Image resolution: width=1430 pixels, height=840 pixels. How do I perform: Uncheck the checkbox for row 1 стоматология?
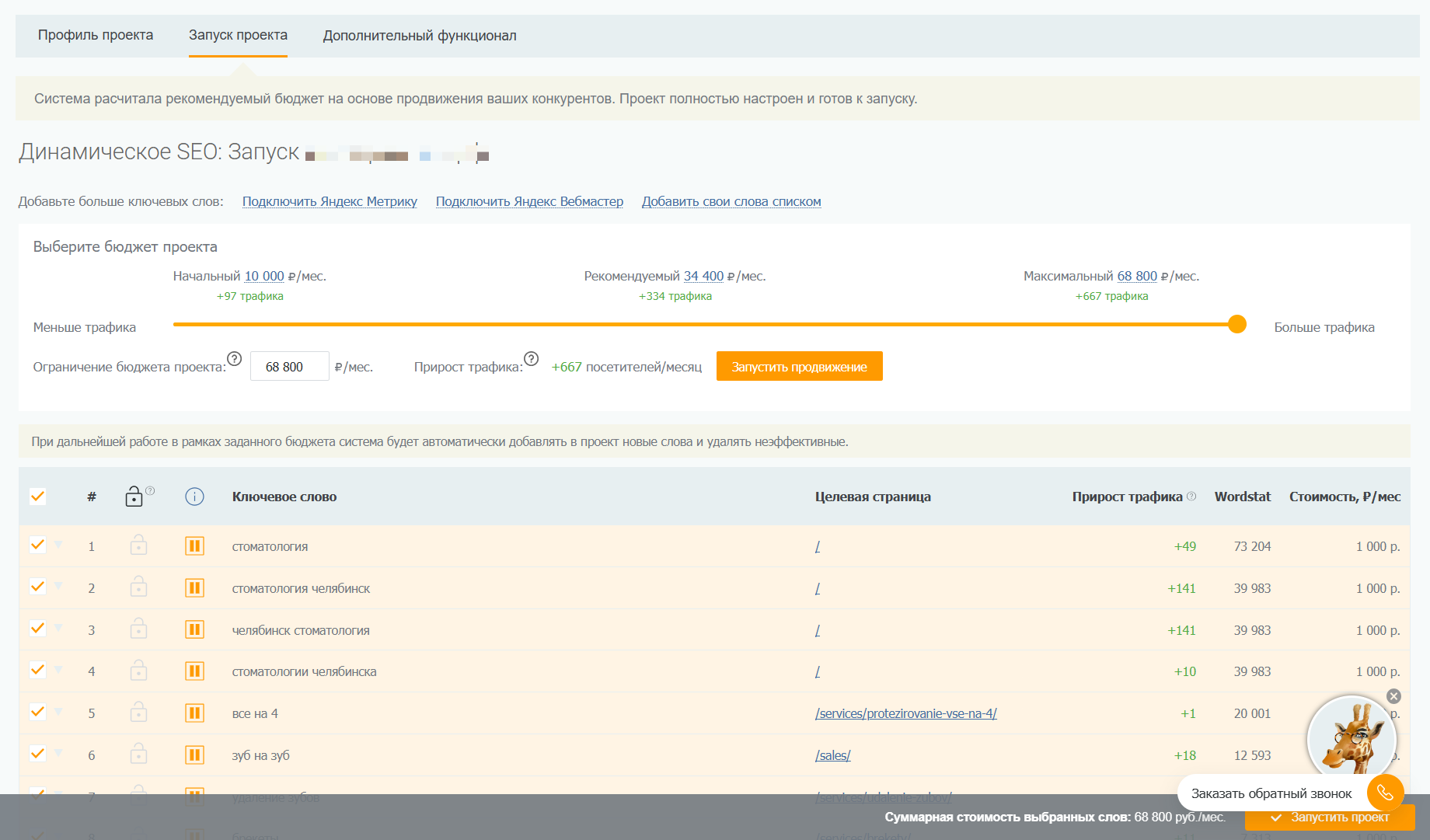tap(37, 545)
